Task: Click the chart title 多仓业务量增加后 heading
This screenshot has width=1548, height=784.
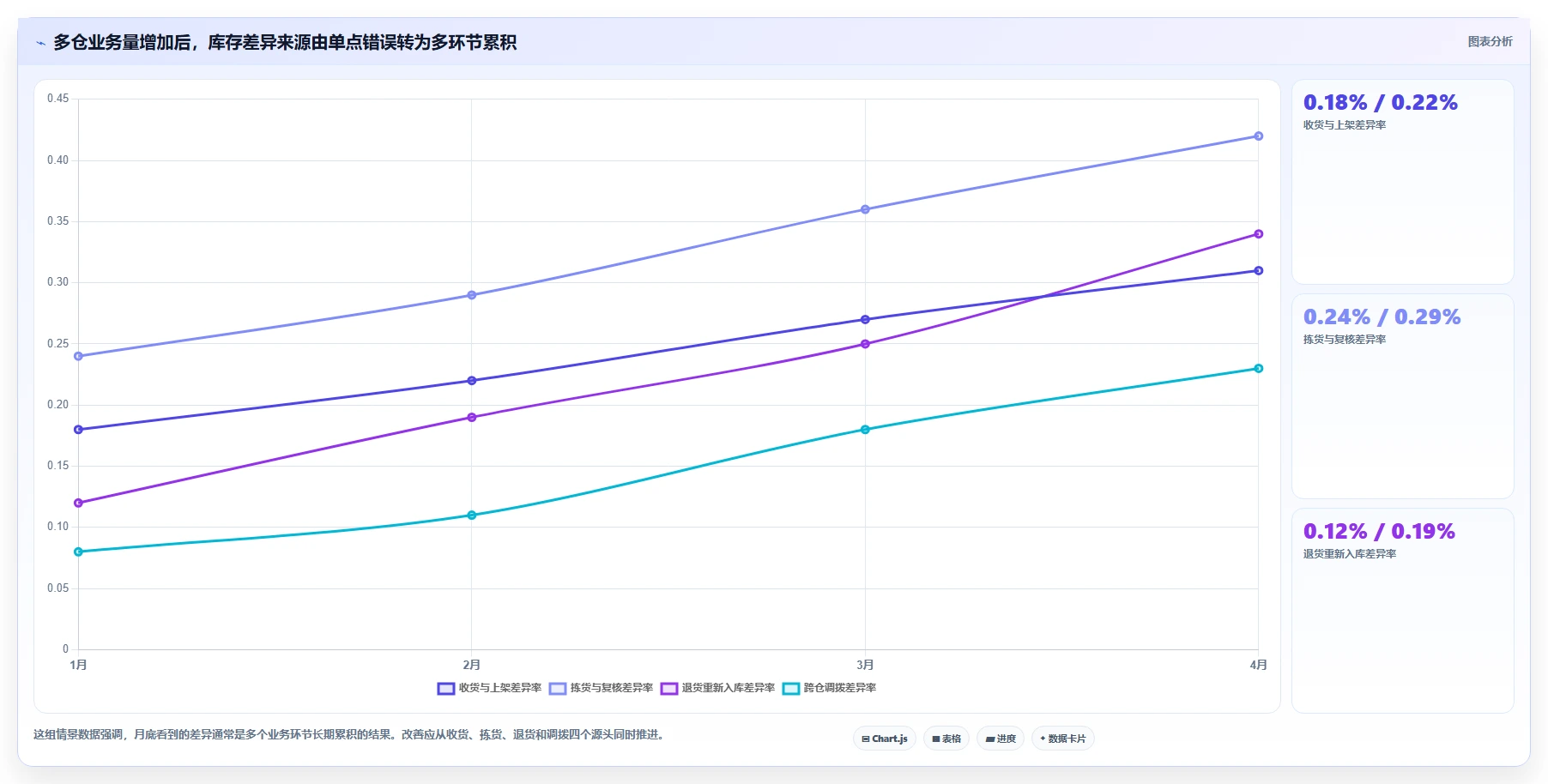Action: pyautogui.click(x=285, y=43)
